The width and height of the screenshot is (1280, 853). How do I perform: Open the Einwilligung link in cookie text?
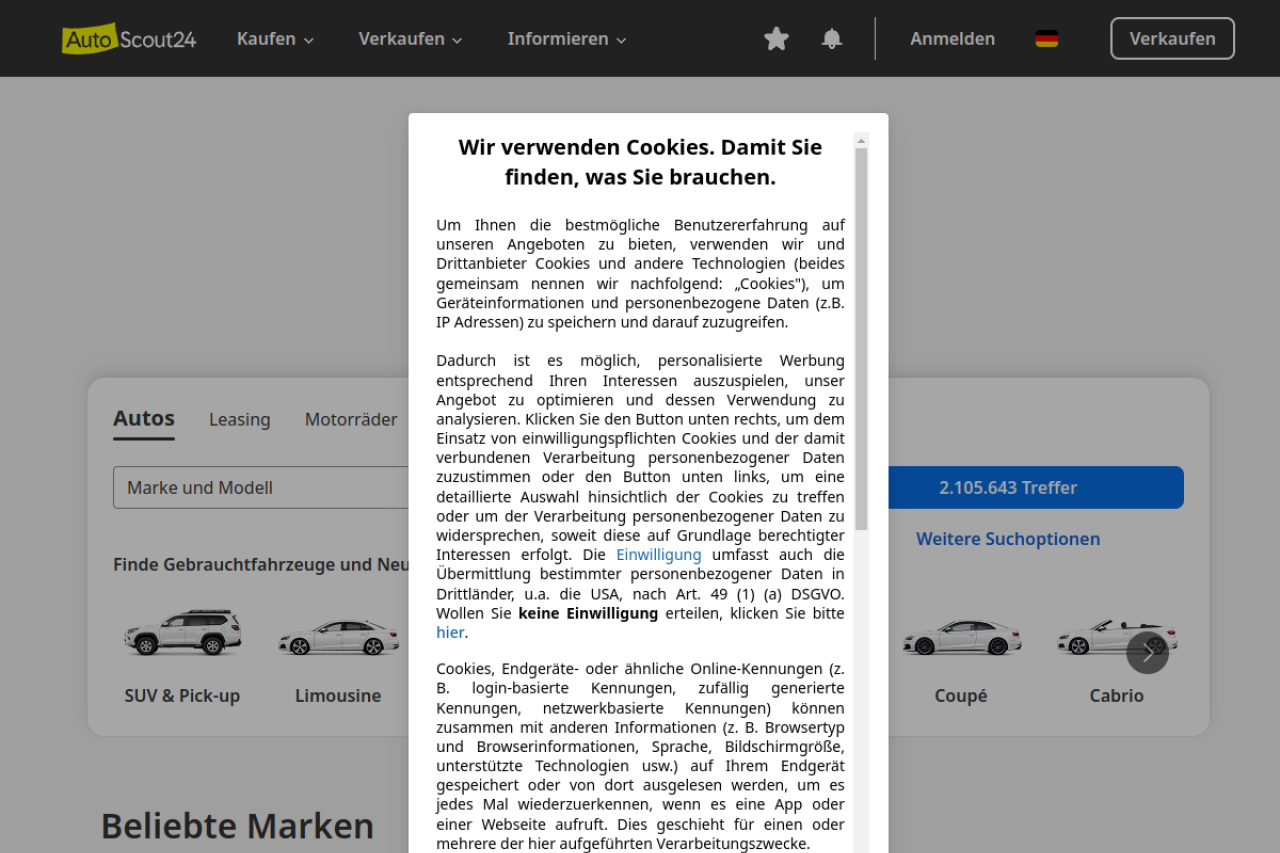click(x=658, y=555)
